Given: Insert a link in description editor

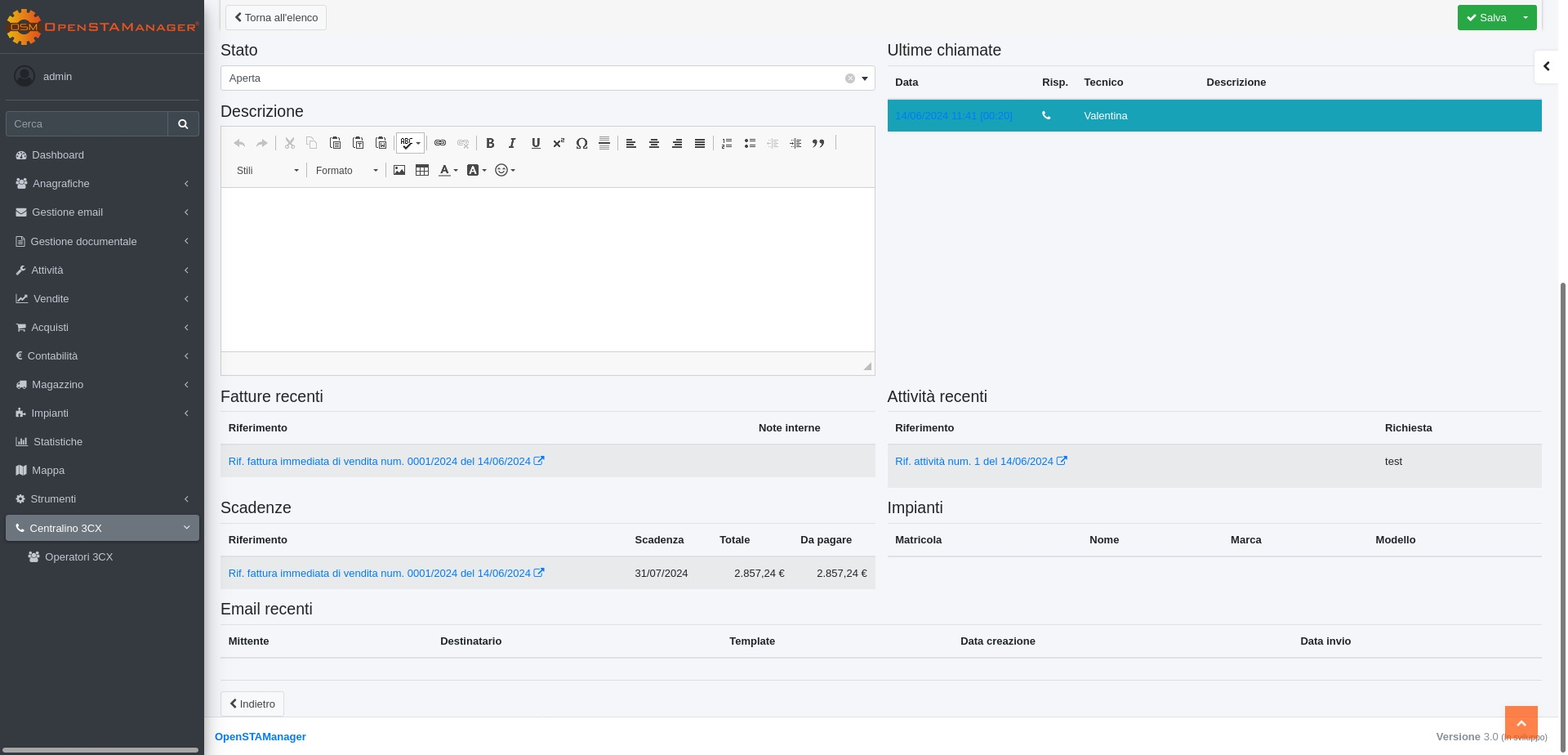Looking at the screenshot, I should tap(440, 143).
